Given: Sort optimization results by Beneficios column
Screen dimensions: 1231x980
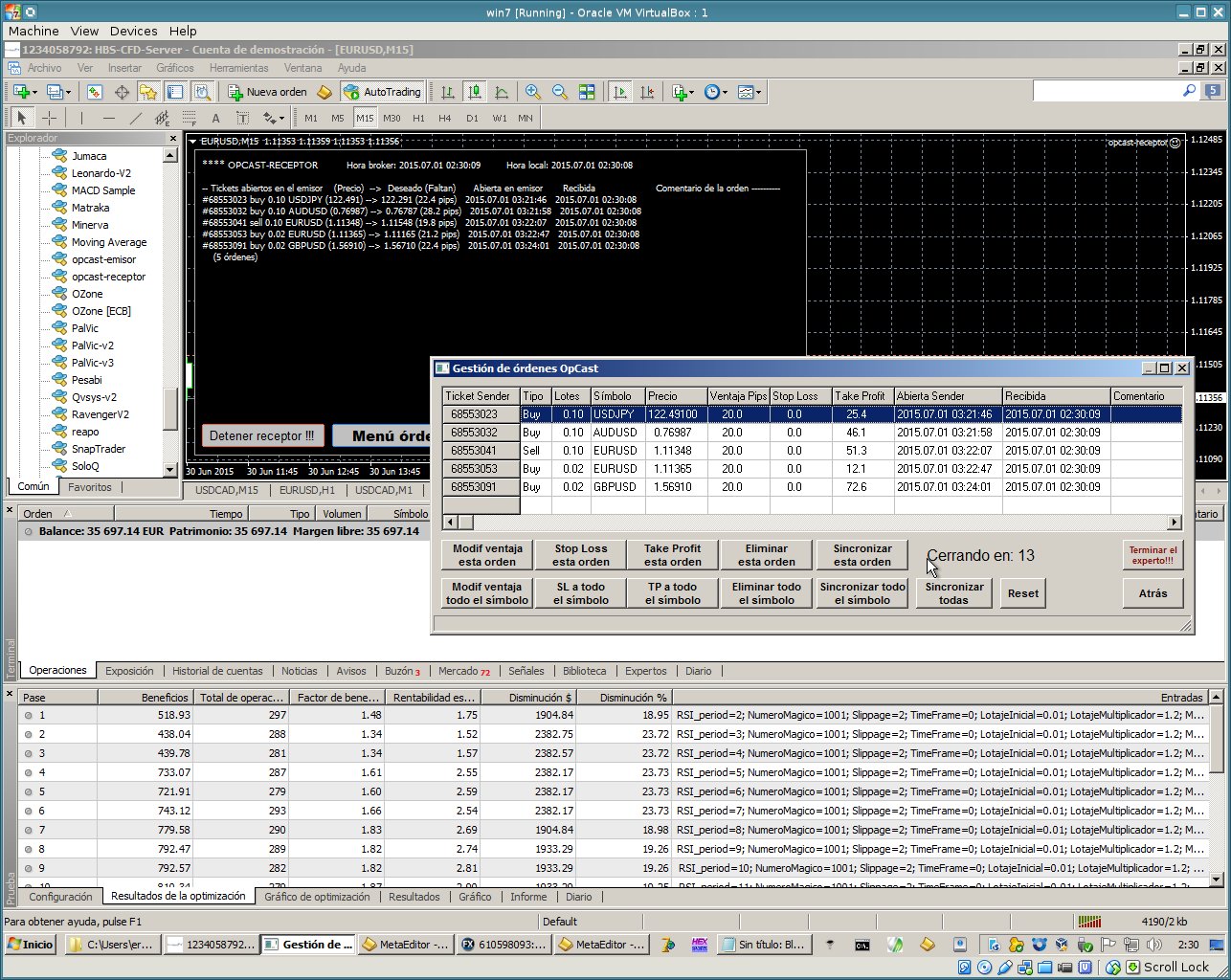Looking at the screenshot, I should (145, 698).
